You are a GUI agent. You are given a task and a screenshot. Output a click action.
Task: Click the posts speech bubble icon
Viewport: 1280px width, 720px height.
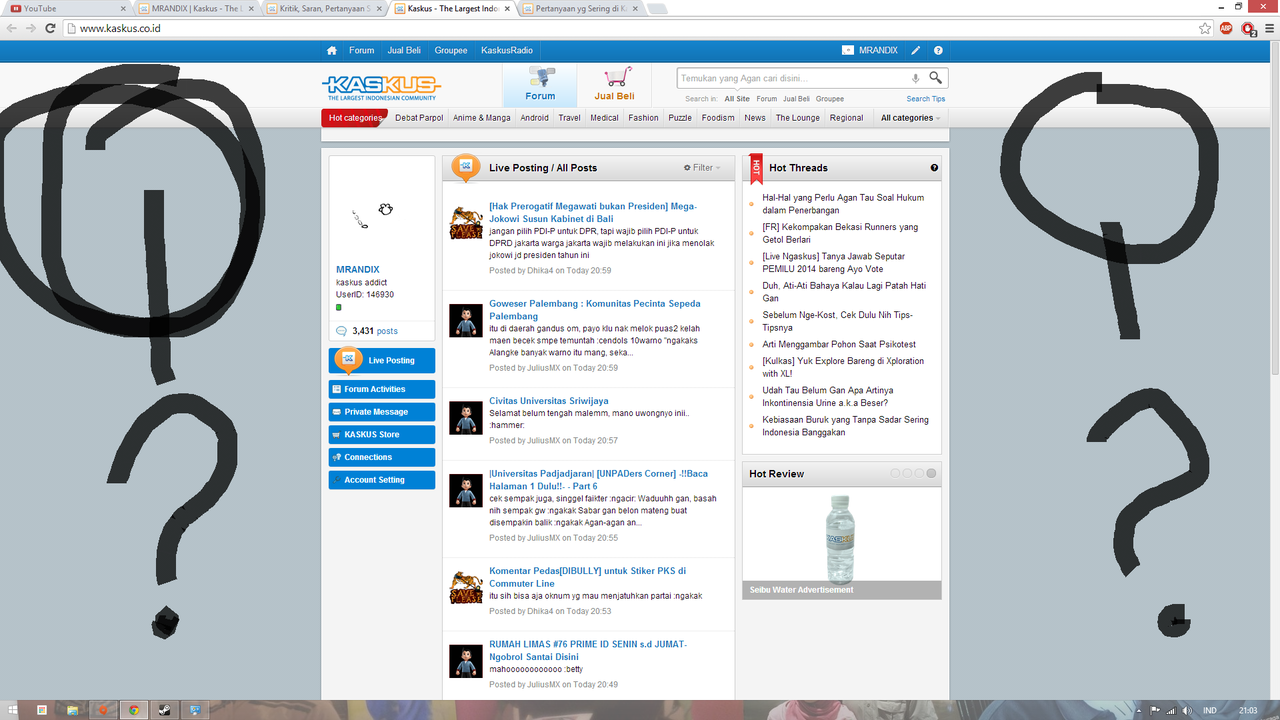pos(342,331)
